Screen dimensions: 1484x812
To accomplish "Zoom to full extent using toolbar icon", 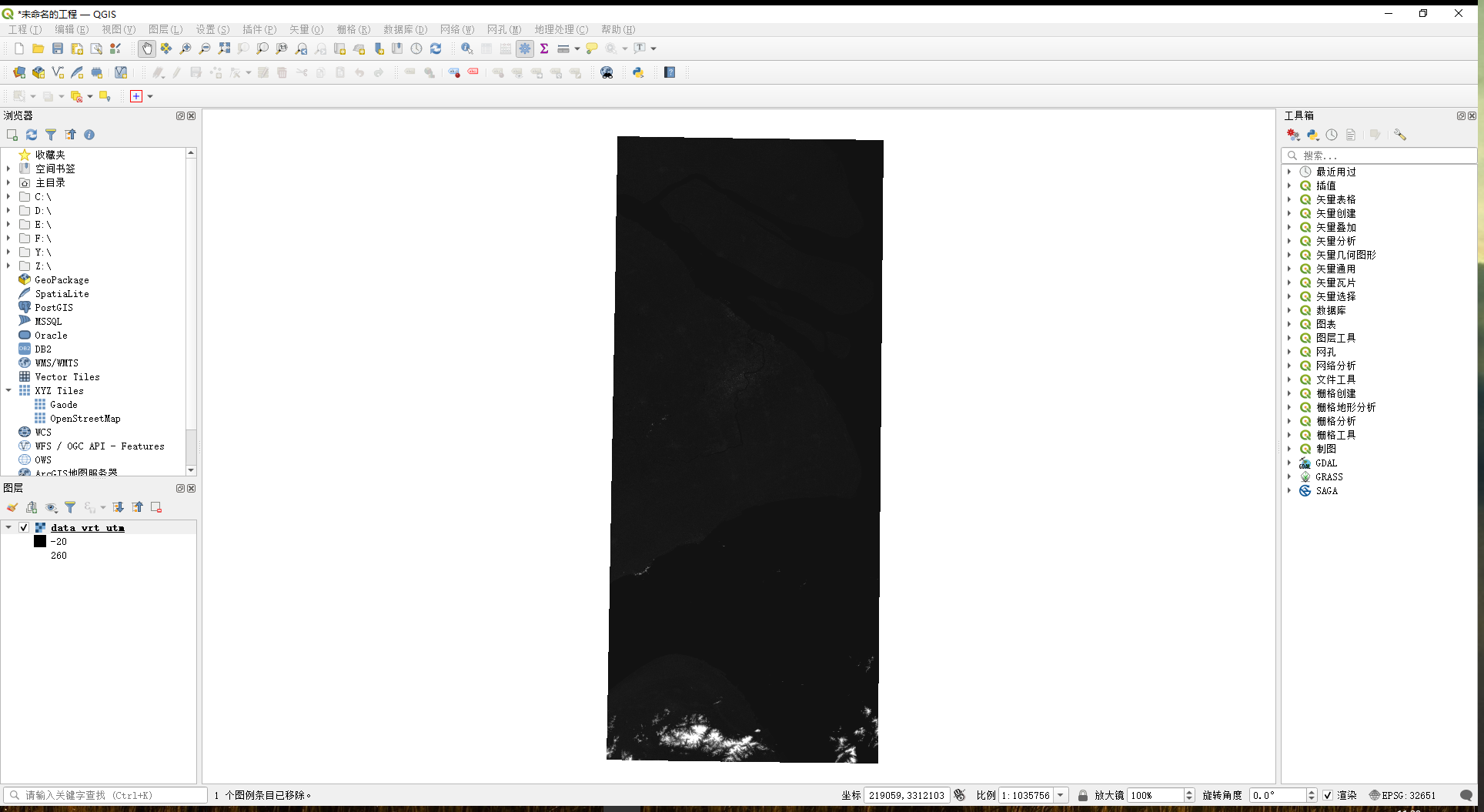I will [x=224, y=48].
